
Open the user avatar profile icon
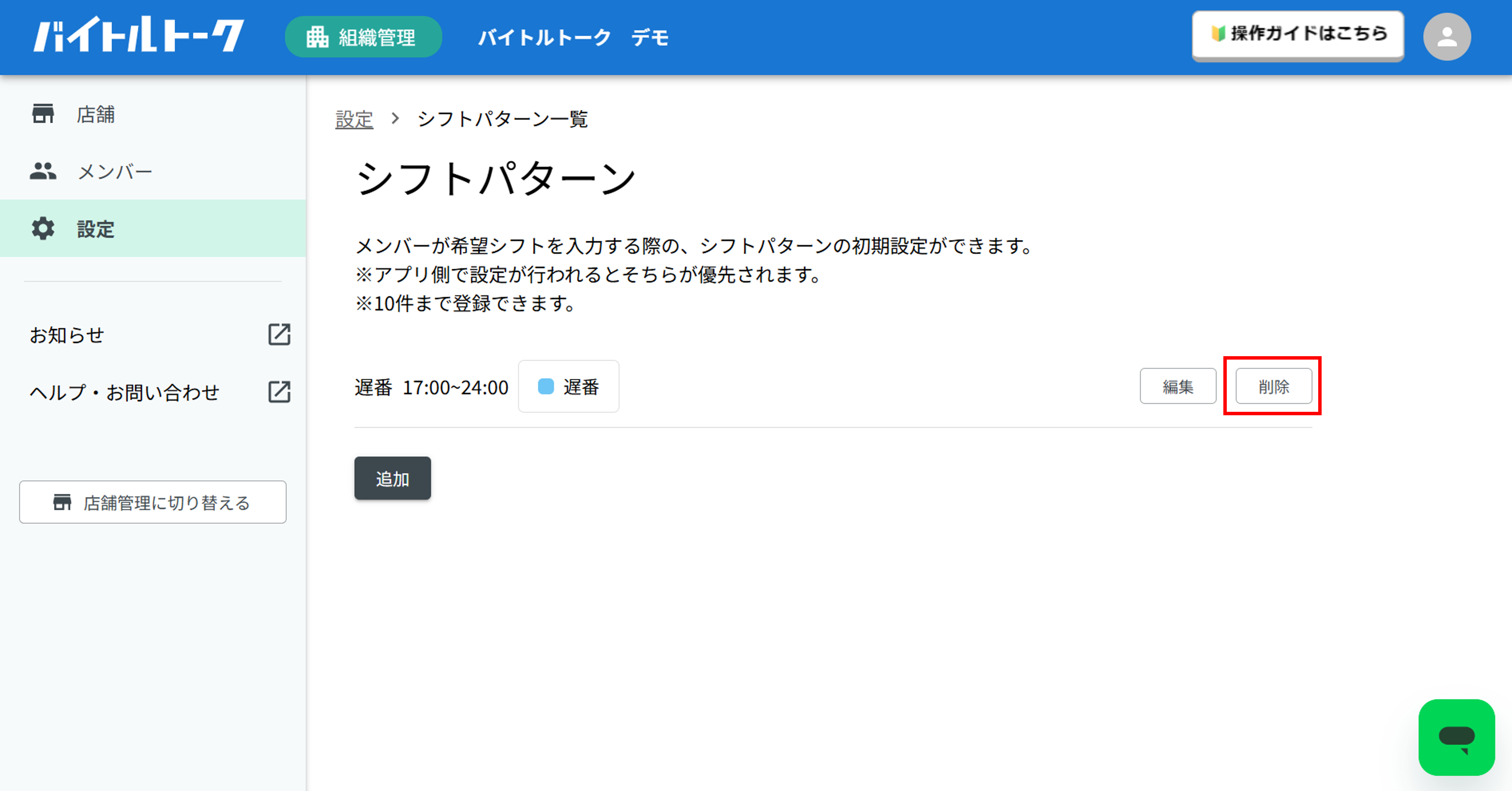tap(1447, 37)
